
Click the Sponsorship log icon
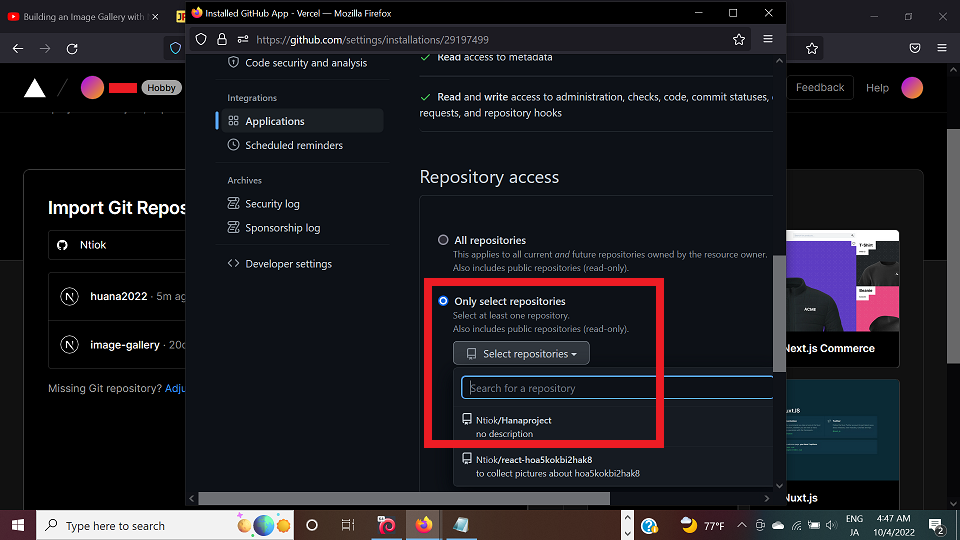(x=233, y=227)
